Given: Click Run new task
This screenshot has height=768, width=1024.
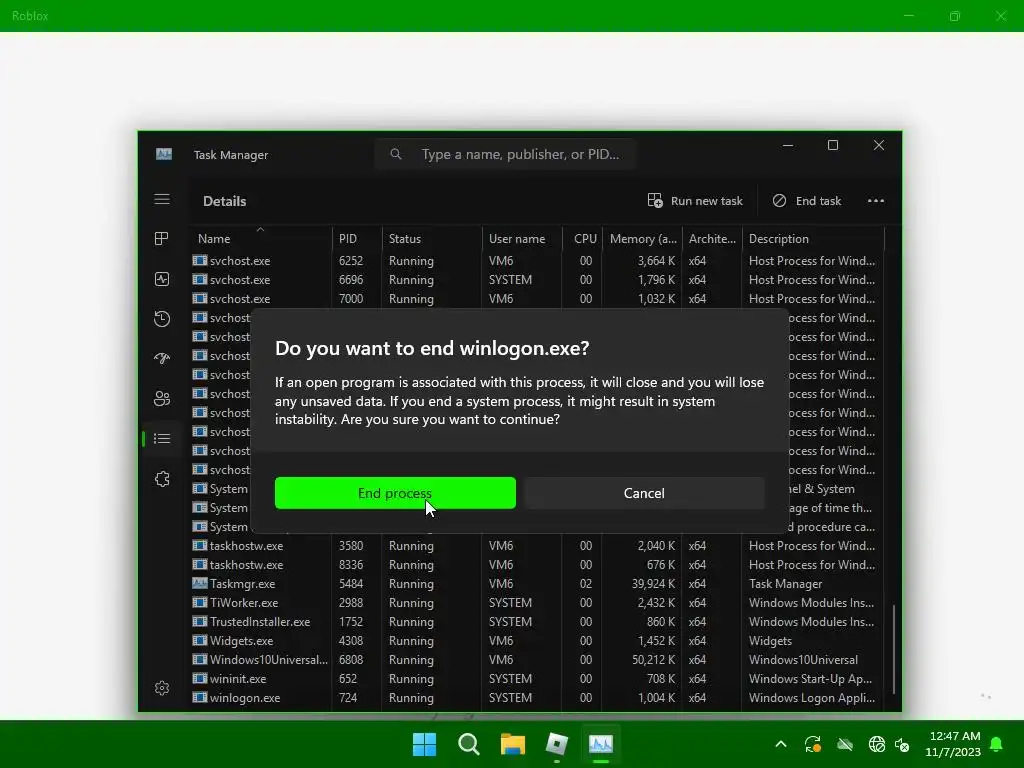Looking at the screenshot, I should (x=695, y=200).
